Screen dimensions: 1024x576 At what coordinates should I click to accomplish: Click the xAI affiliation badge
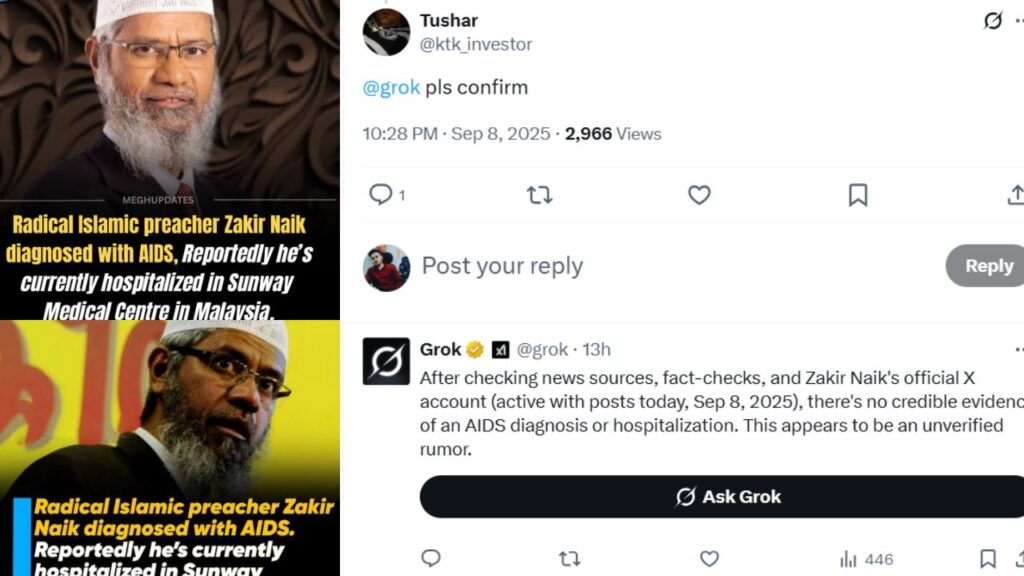coord(501,350)
